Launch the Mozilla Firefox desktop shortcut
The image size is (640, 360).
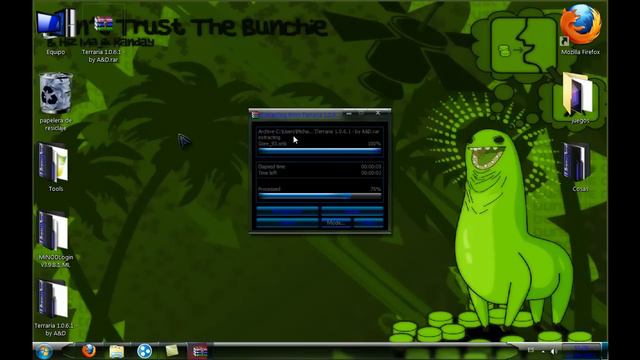pos(580,29)
